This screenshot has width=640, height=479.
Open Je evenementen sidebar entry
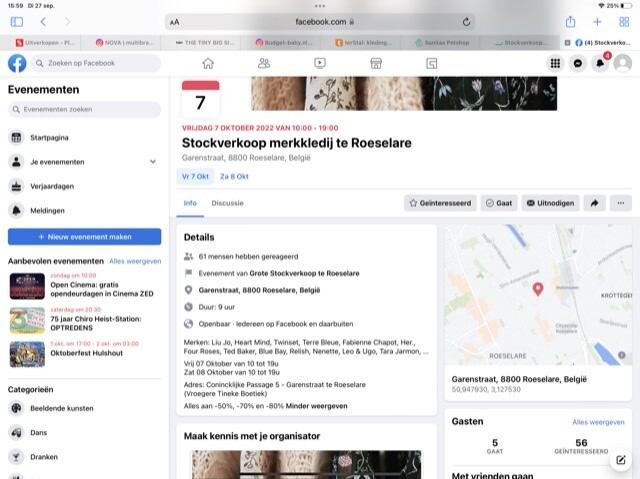pyautogui.click(x=84, y=162)
